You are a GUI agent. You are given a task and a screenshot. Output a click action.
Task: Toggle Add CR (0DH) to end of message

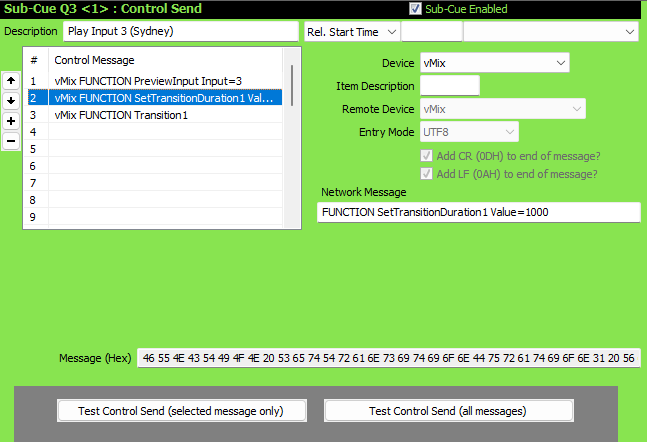pos(426,156)
